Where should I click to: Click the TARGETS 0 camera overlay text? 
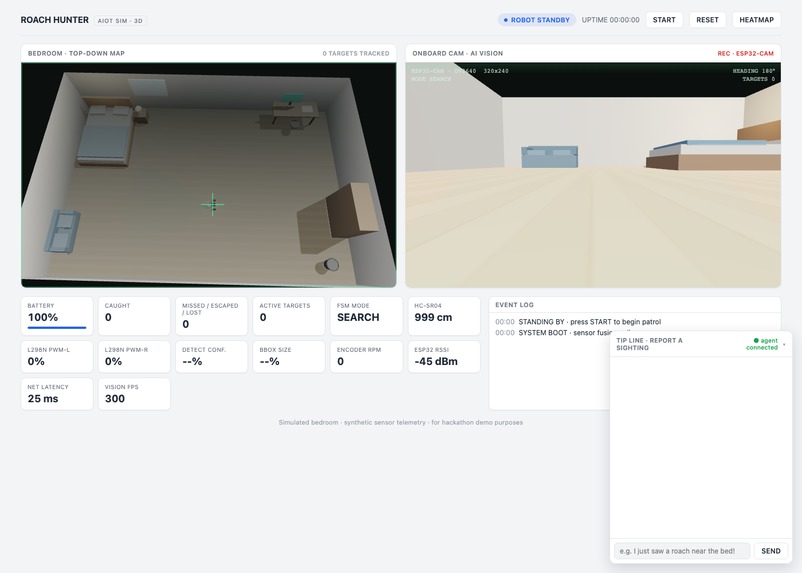(x=759, y=79)
